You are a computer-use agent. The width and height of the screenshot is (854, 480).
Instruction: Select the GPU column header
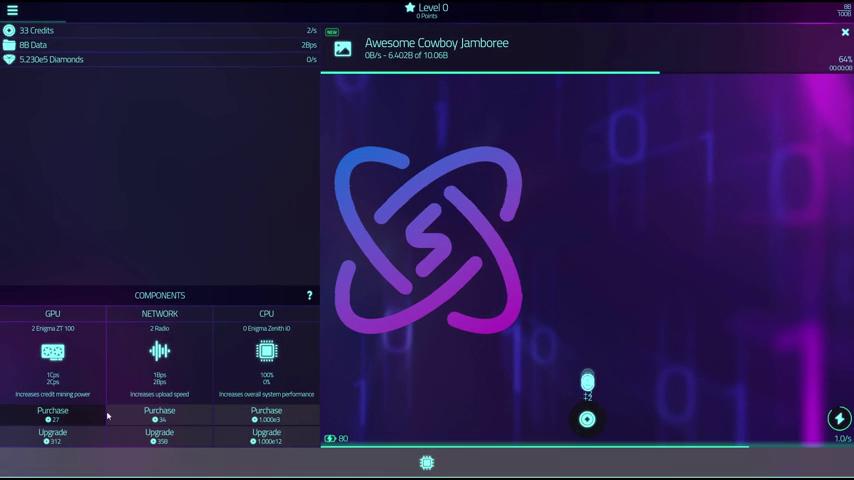pyautogui.click(x=53, y=314)
